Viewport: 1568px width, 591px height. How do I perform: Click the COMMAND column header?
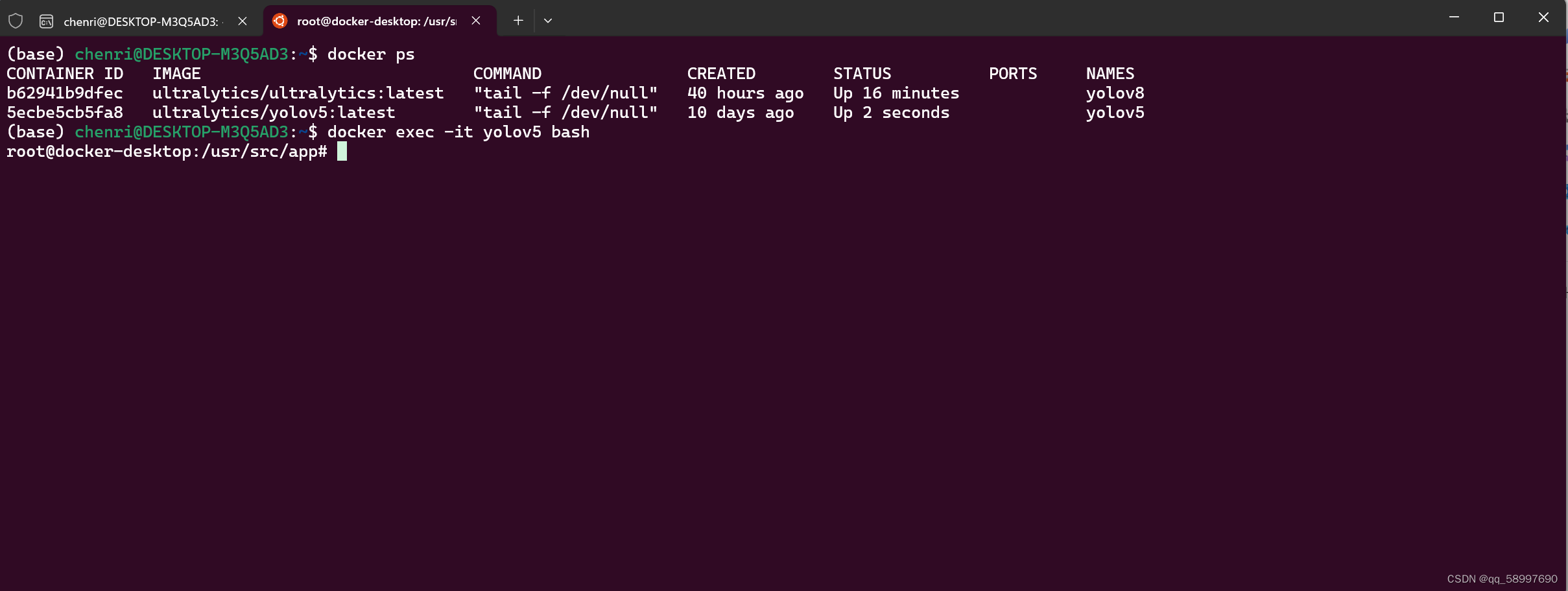coord(507,74)
